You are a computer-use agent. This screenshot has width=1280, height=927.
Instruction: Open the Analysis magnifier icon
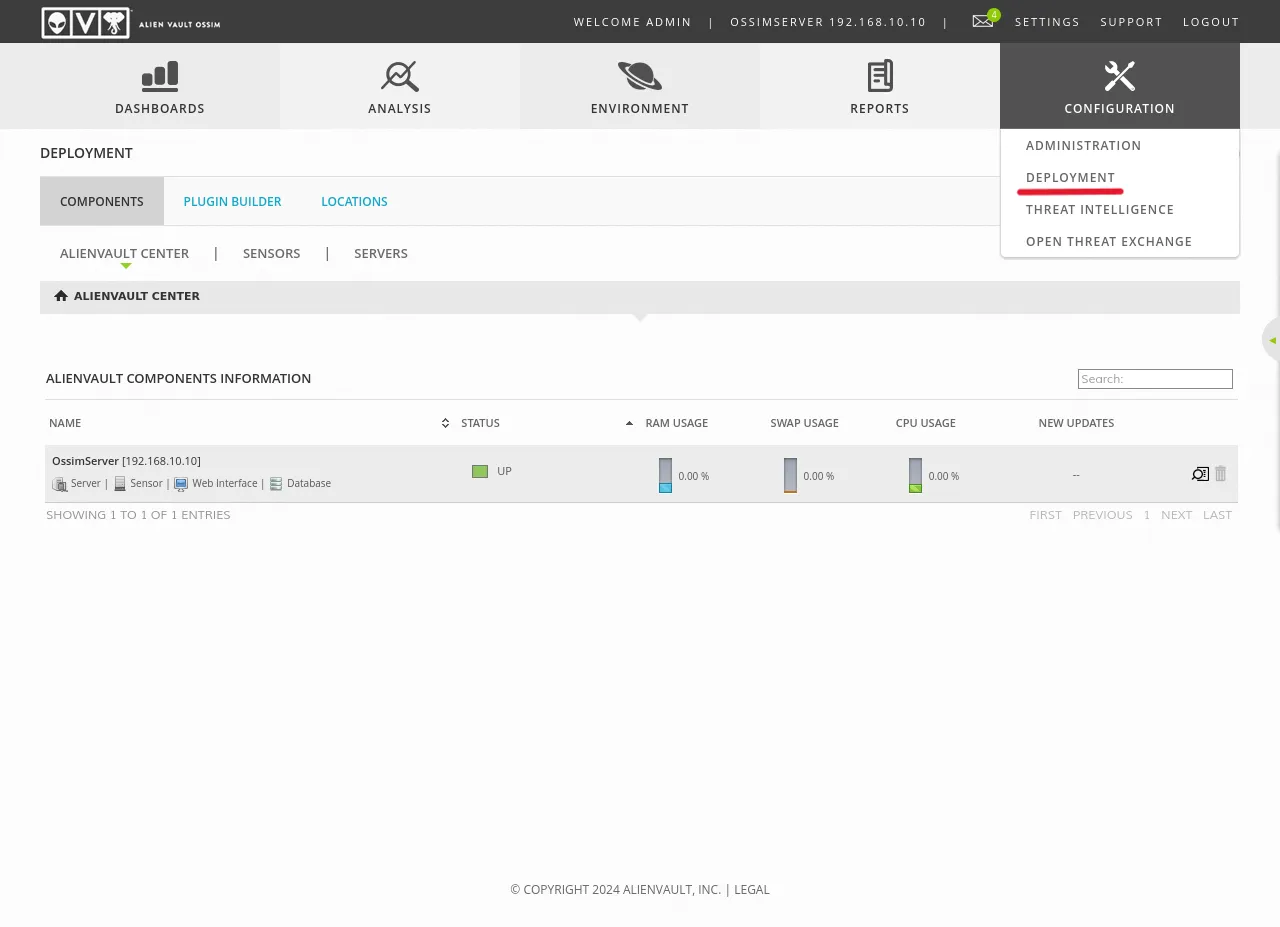pos(399,76)
